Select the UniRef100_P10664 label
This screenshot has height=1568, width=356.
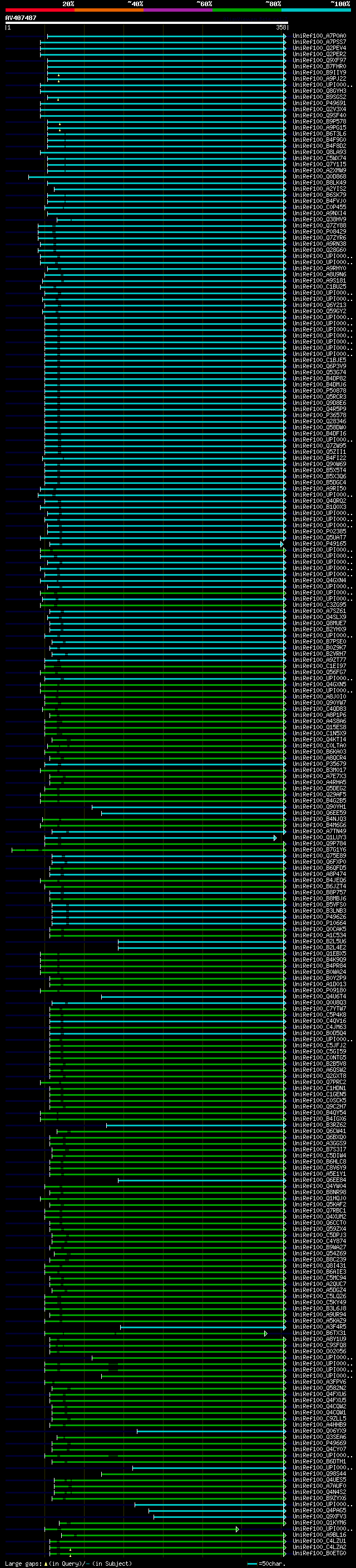tap(319, 923)
